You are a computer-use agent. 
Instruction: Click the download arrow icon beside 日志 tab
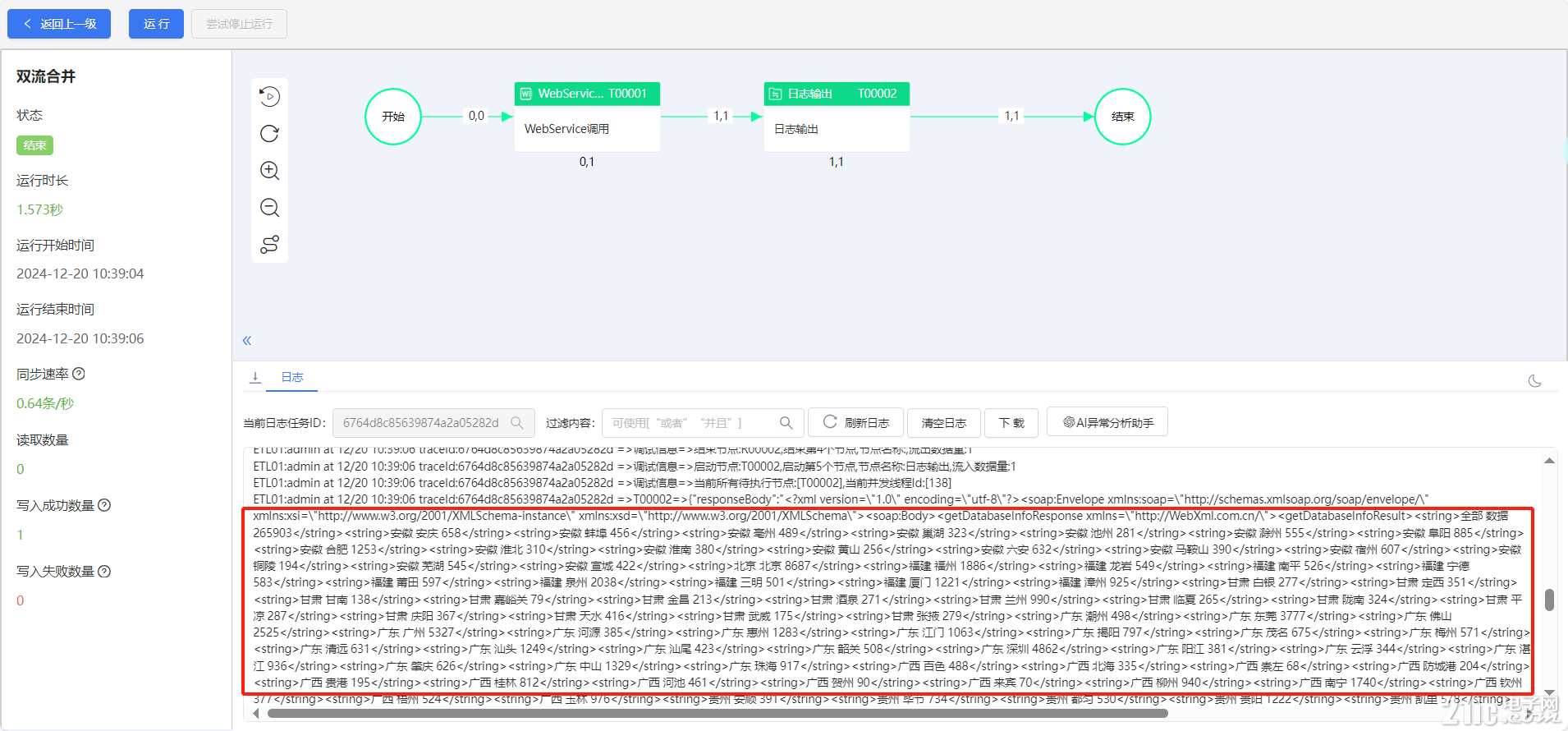255,377
